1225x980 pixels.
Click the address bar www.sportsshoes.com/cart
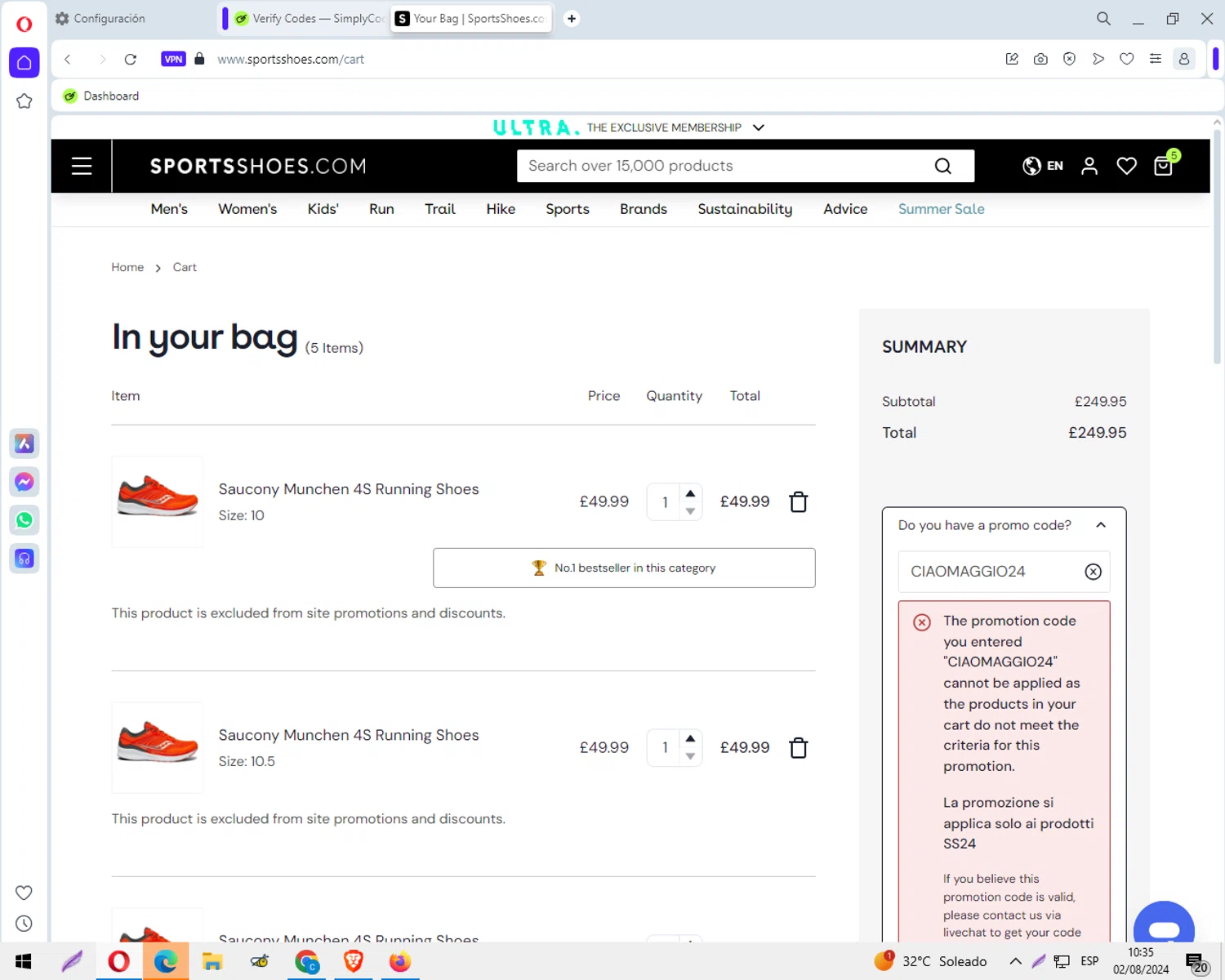tap(291, 59)
